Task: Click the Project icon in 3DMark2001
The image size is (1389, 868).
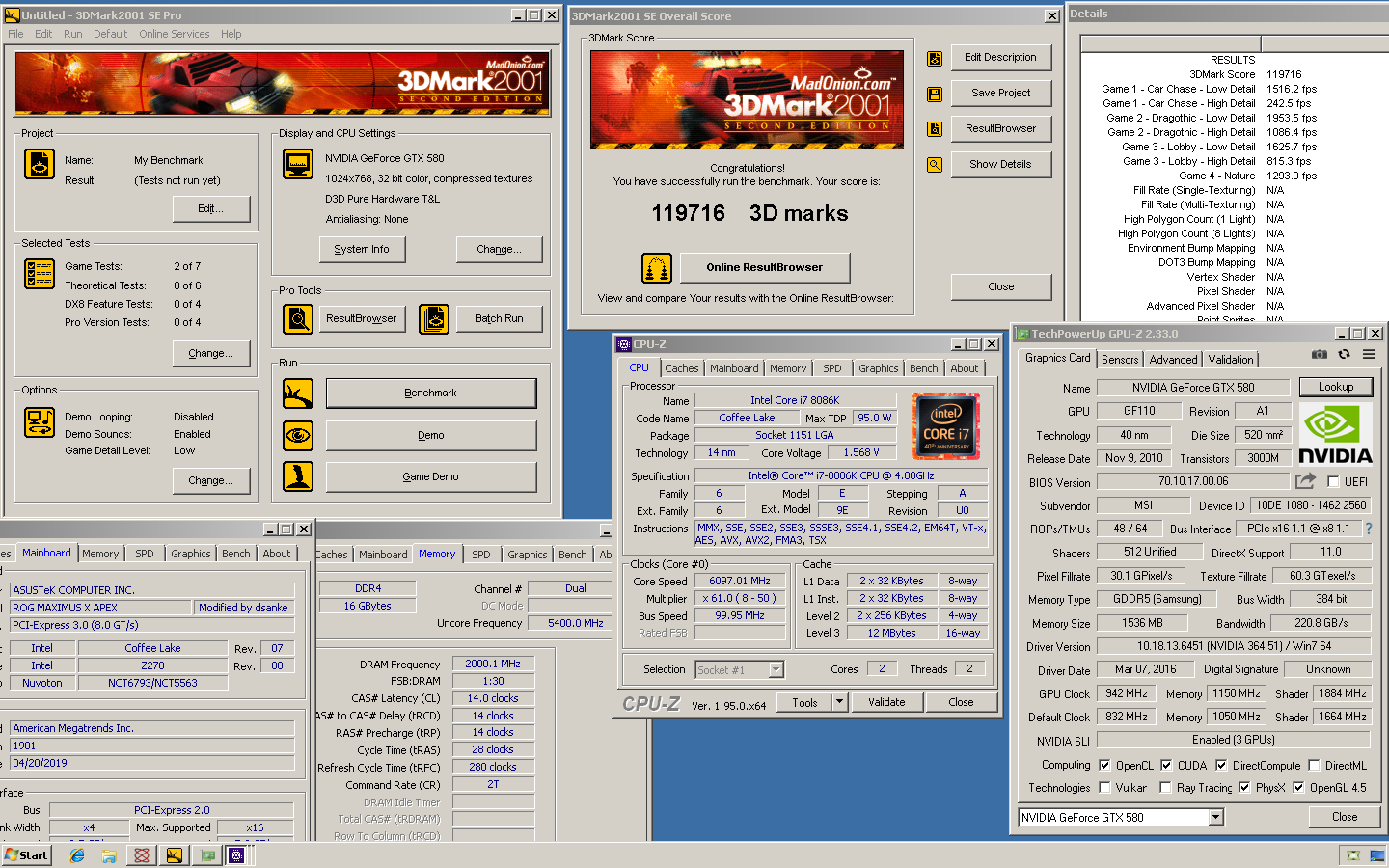Action: [x=40, y=164]
